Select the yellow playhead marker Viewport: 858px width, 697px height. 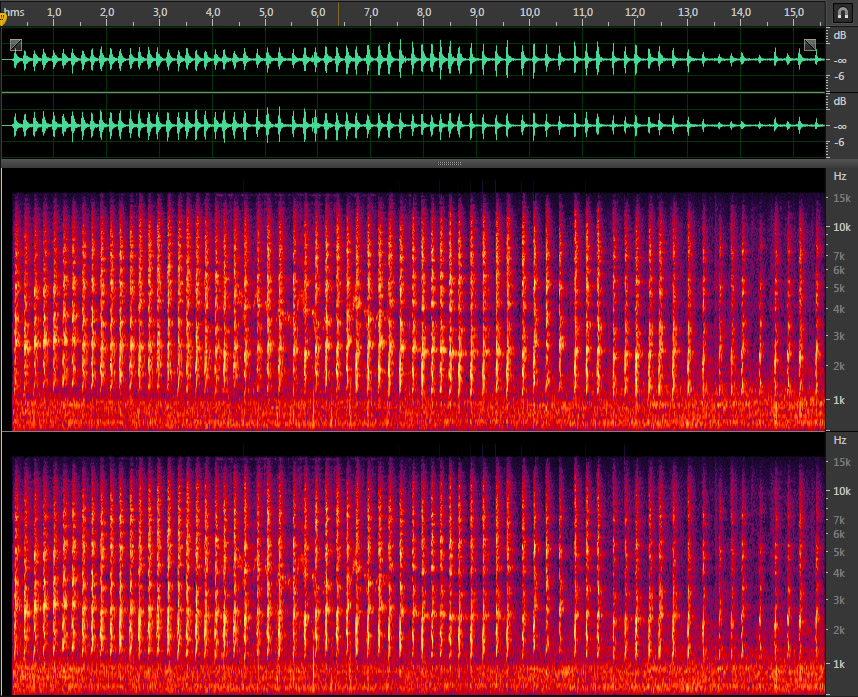click(x=3, y=19)
